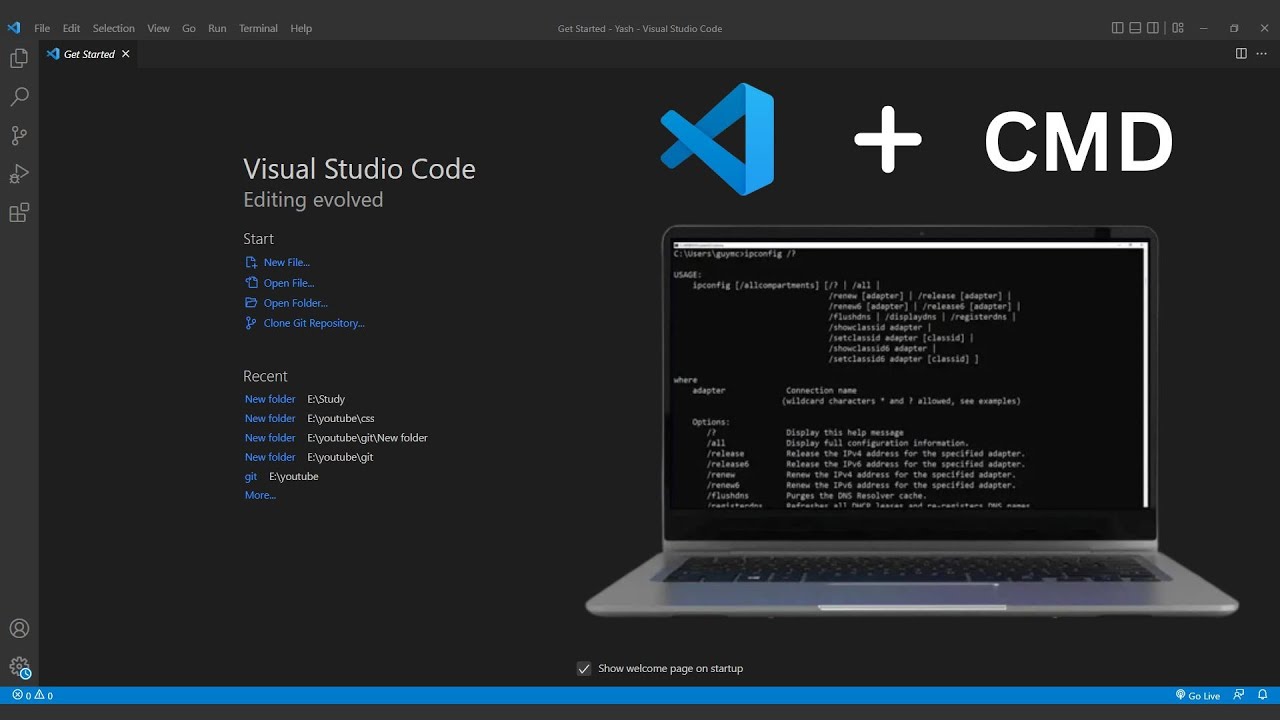
Task: Open editor More Actions ellipsis
Action: coord(1261,54)
